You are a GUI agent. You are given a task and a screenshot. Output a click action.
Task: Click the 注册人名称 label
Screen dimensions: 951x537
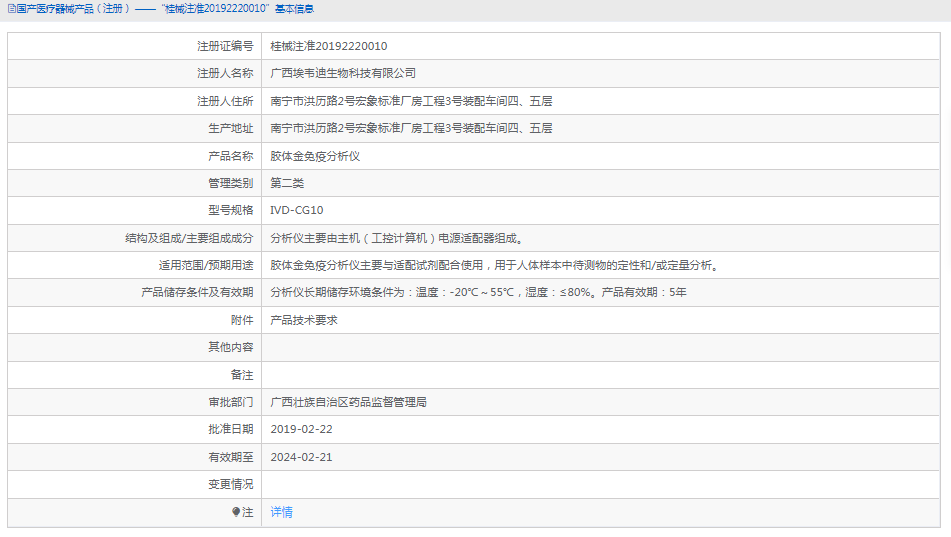click(x=225, y=73)
